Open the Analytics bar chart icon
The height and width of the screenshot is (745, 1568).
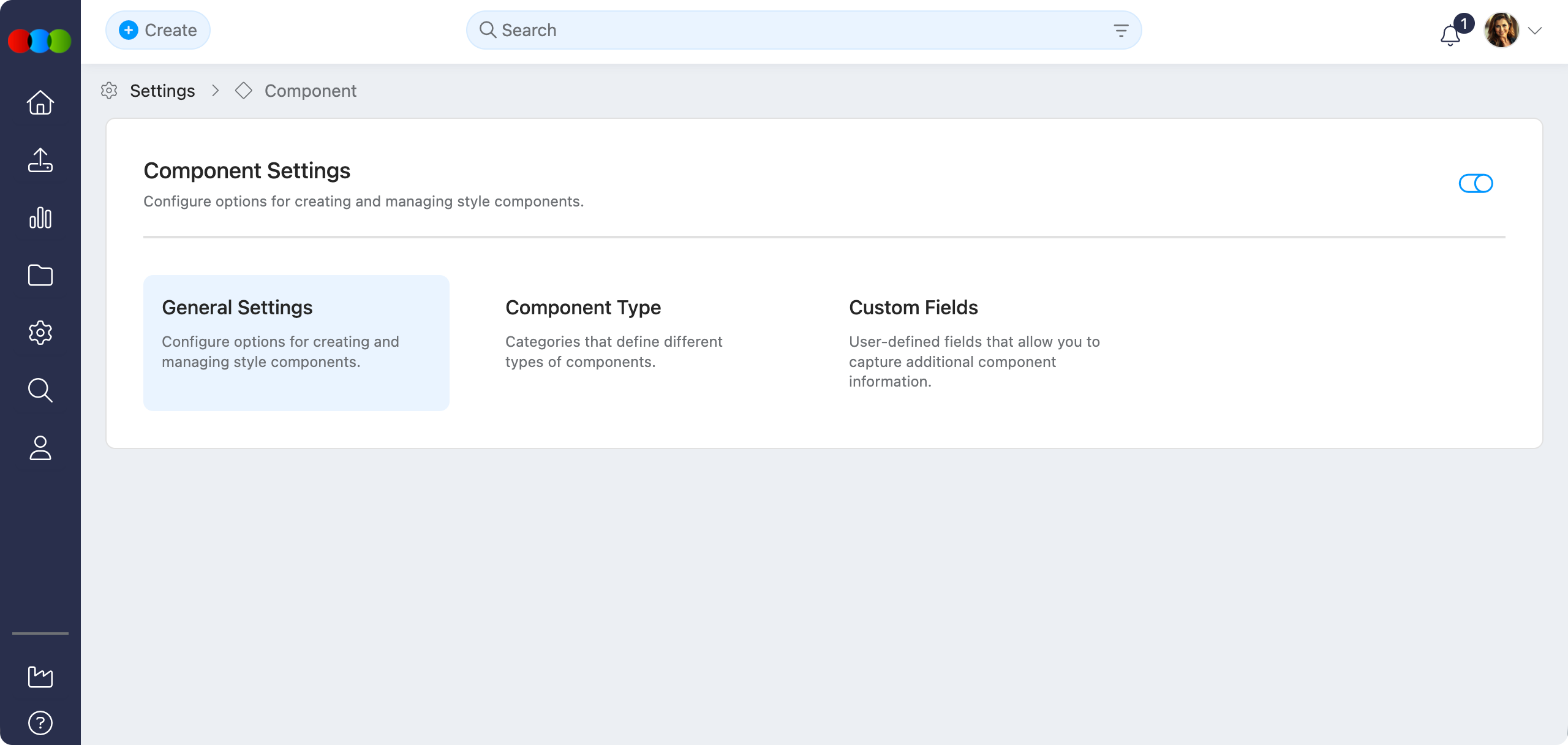click(x=40, y=218)
